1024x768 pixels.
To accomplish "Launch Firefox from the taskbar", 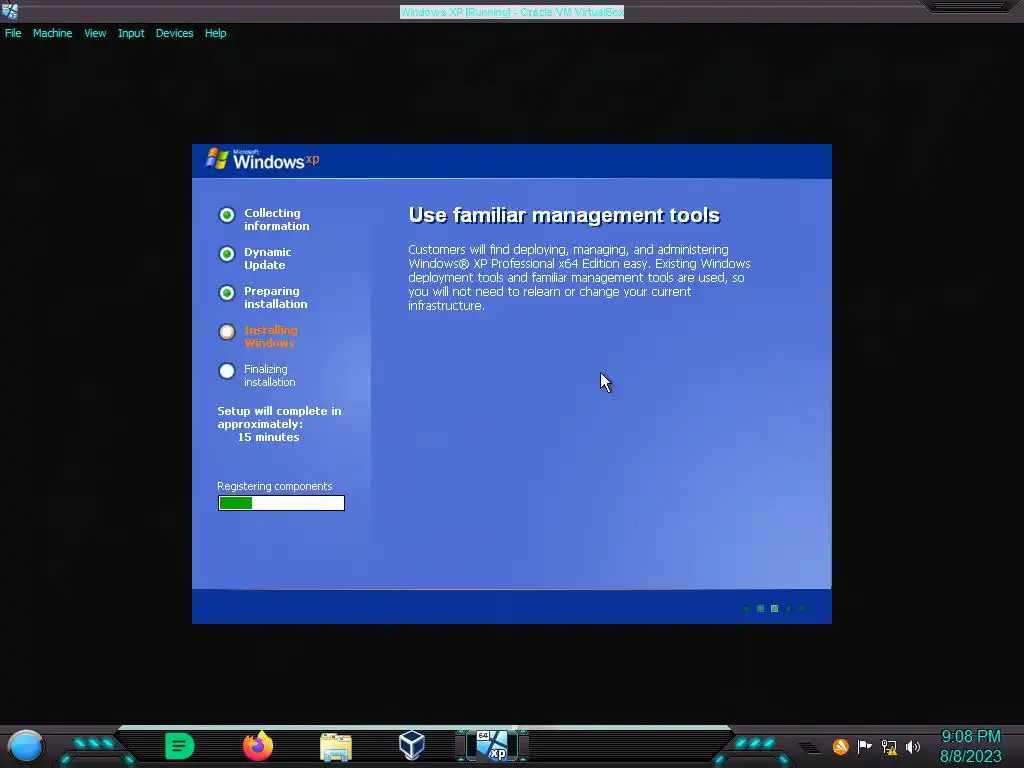I will [x=258, y=746].
